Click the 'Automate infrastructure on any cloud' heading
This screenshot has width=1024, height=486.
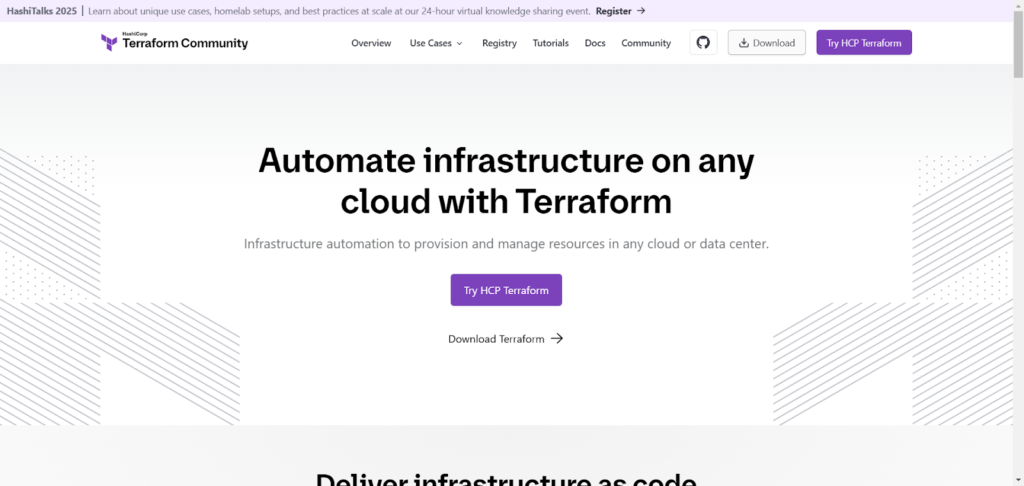[506, 181]
